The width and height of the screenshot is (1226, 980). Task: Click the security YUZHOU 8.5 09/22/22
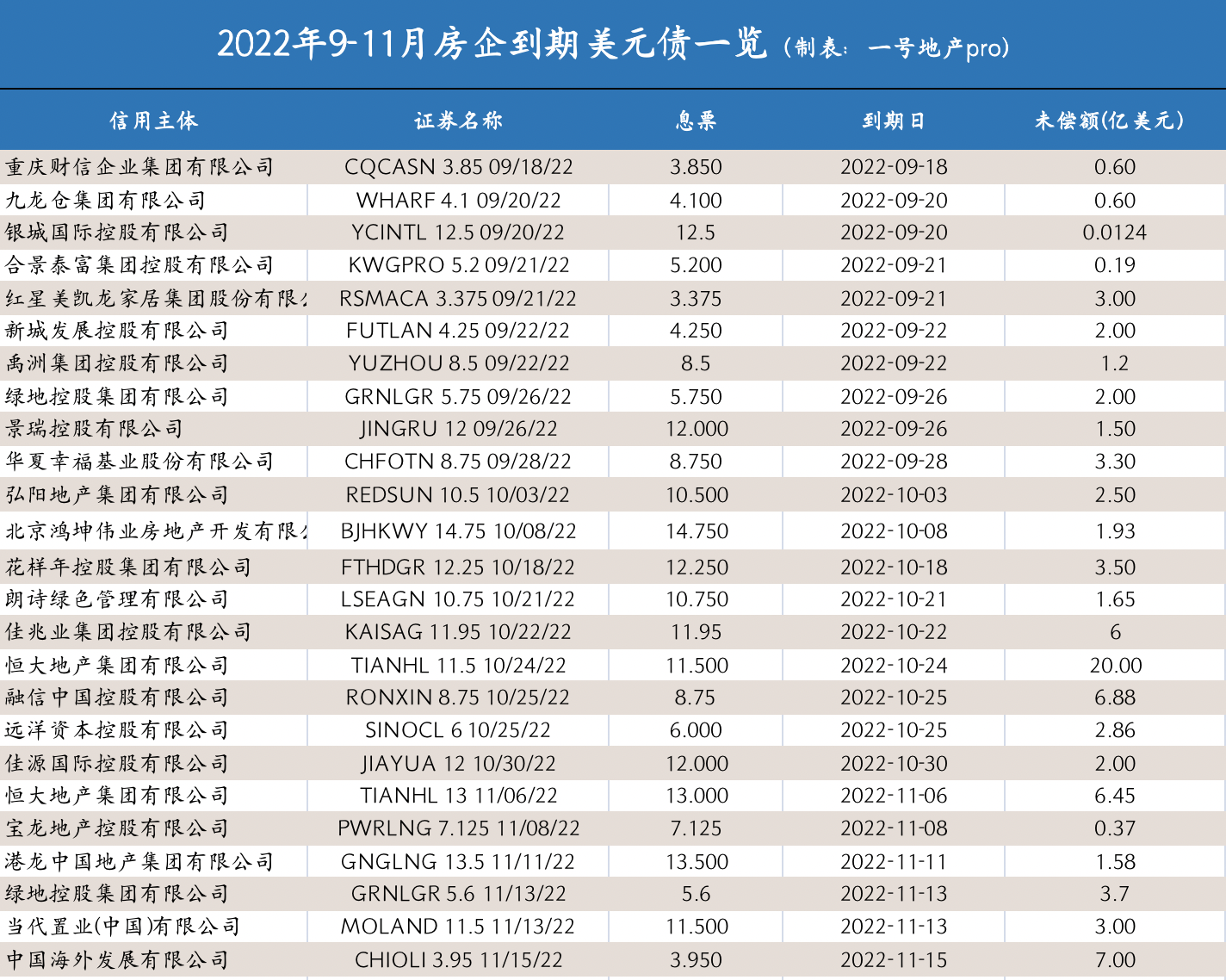pos(458,363)
